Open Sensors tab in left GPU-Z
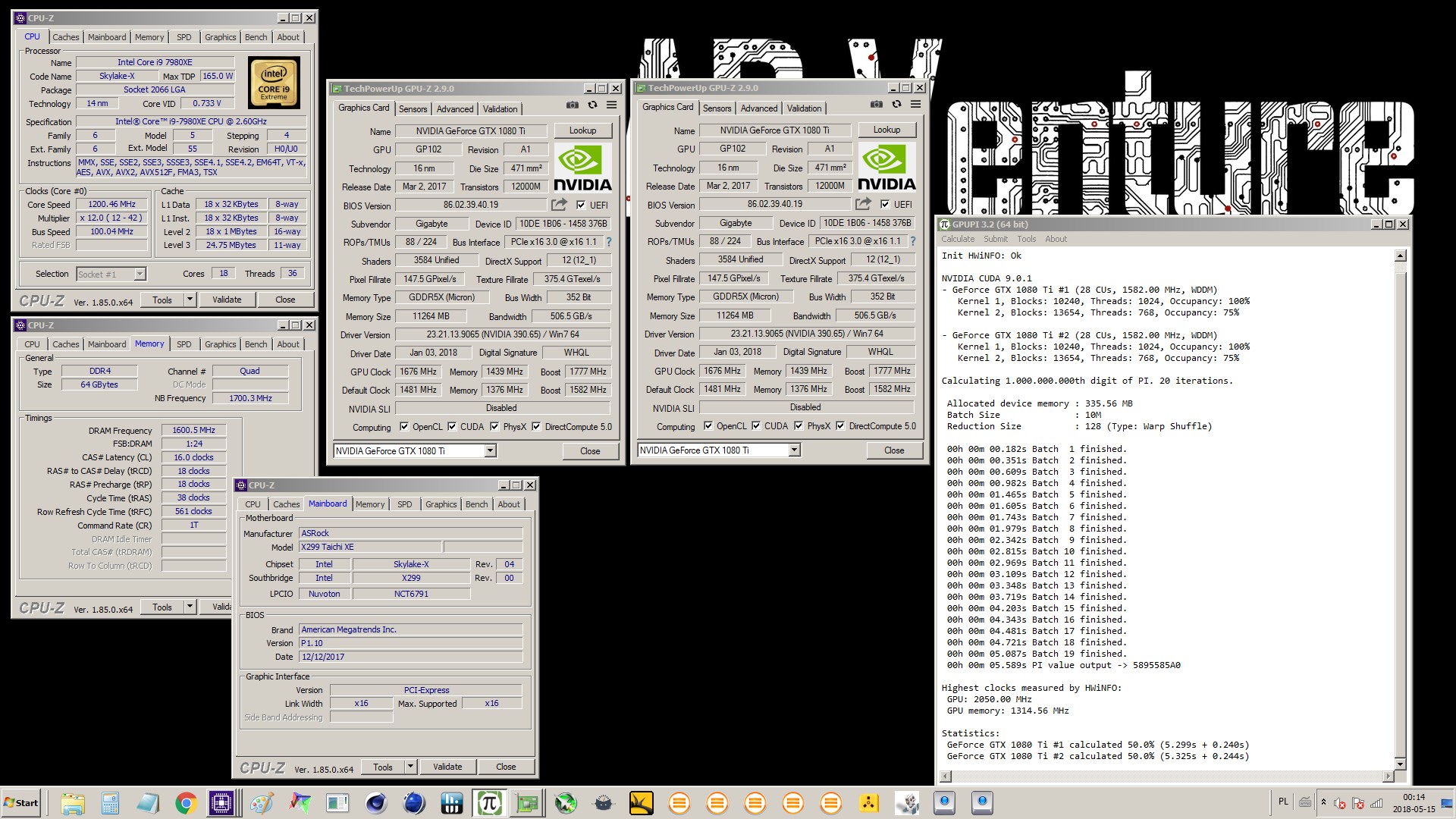The image size is (1456, 819). 413,109
